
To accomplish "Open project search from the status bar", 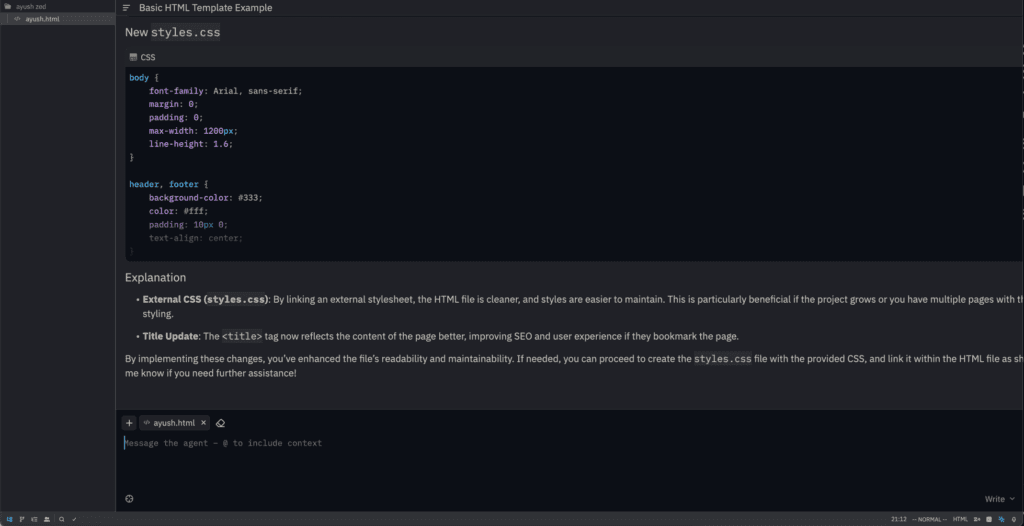I will coord(61,519).
